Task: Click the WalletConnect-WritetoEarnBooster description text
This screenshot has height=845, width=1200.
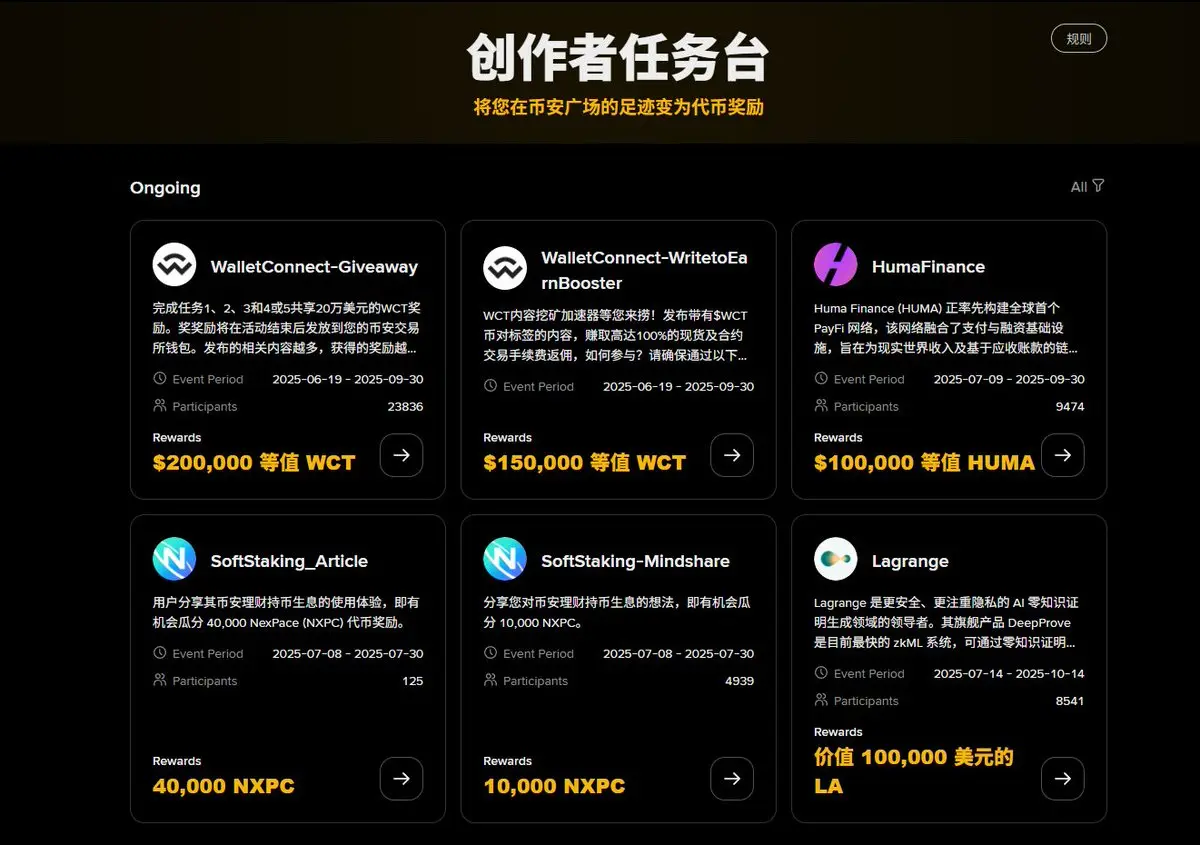Action: pyautogui.click(x=616, y=335)
